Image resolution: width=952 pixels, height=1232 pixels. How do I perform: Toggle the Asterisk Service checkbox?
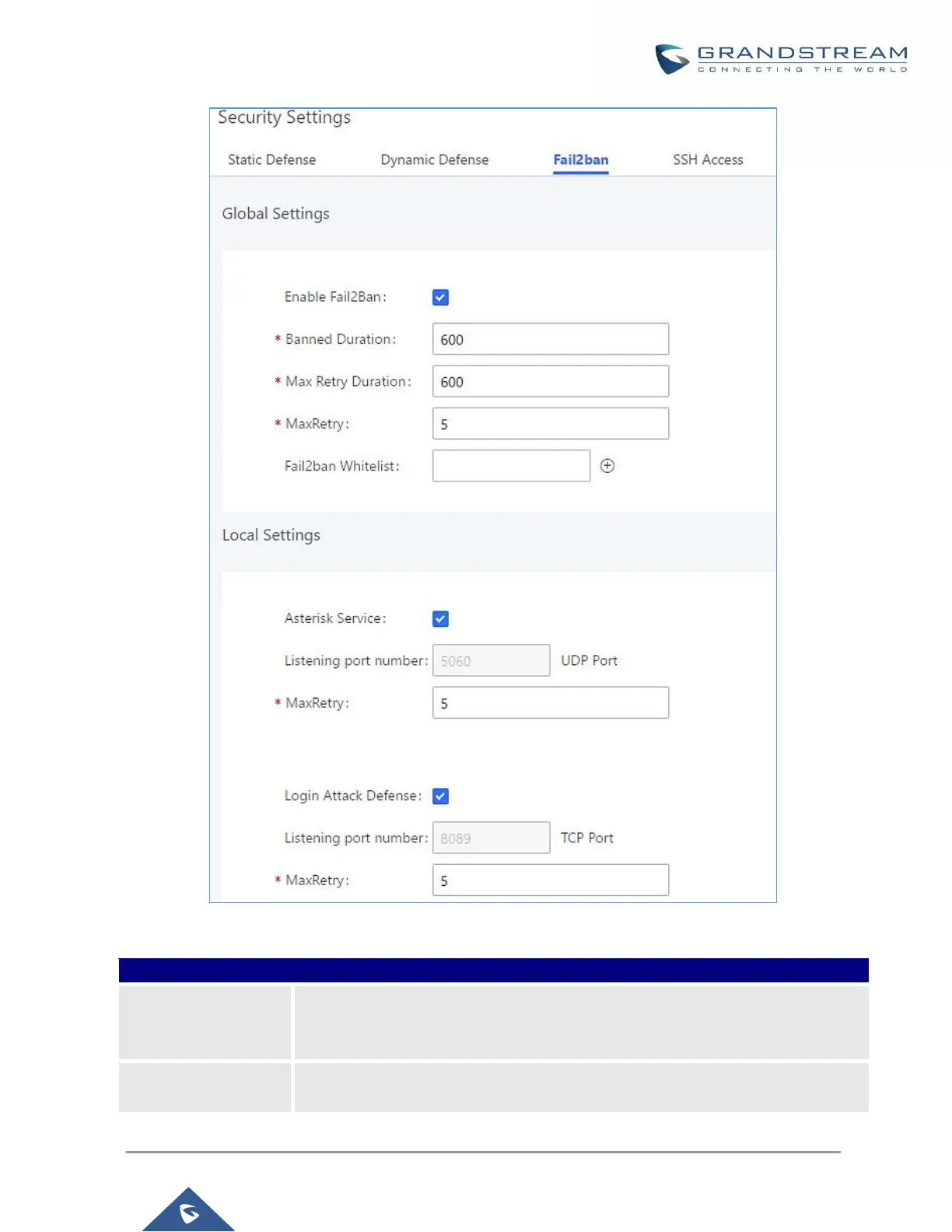440,618
